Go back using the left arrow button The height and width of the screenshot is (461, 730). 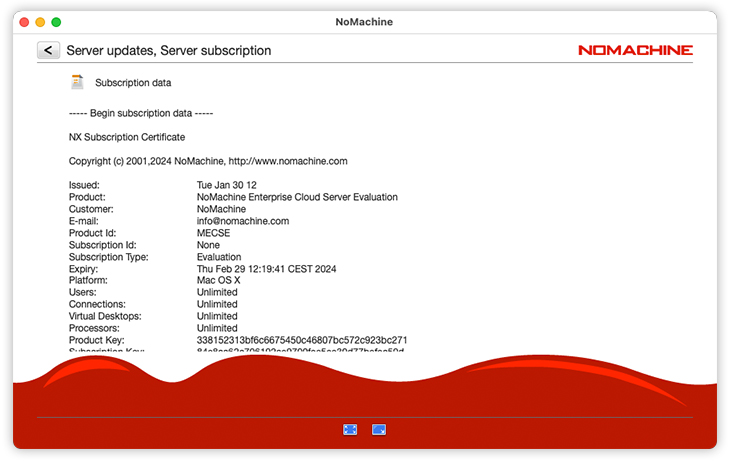pyautogui.click(x=48, y=50)
